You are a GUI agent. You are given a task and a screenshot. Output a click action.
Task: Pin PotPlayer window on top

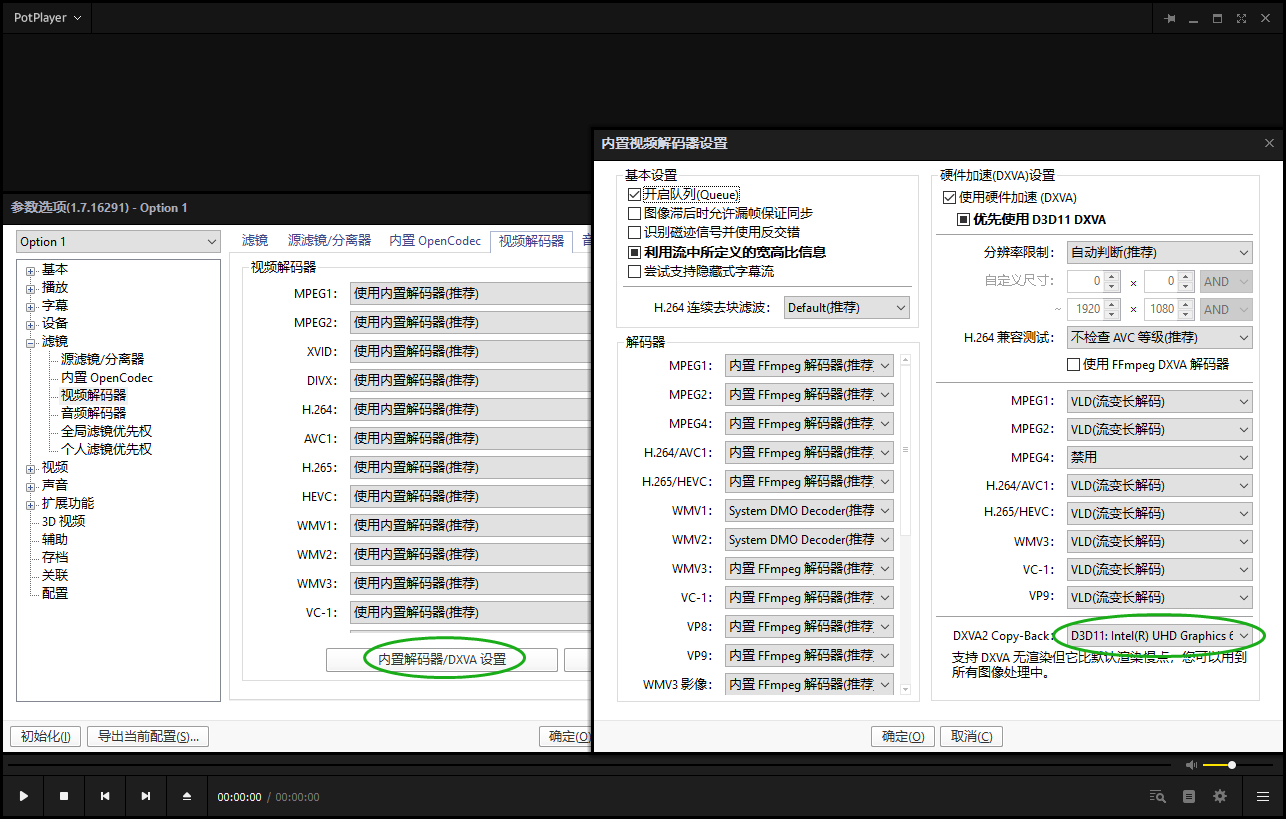(x=1171, y=18)
